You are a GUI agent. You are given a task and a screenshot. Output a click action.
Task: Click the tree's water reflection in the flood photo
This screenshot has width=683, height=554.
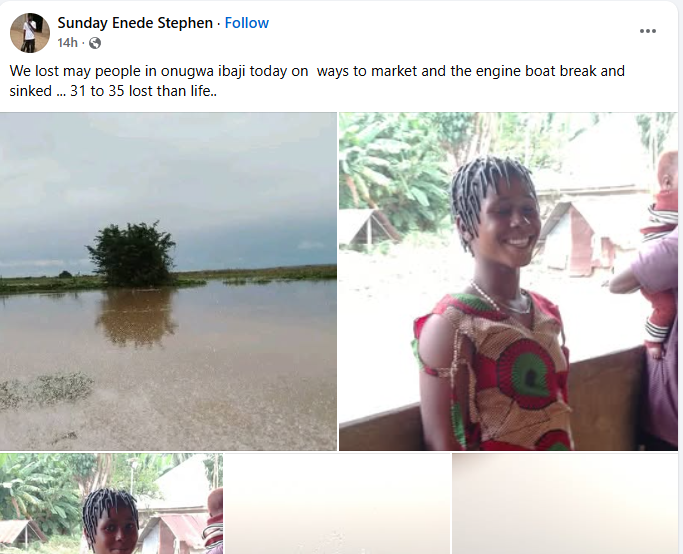pyautogui.click(x=135, y=315)
